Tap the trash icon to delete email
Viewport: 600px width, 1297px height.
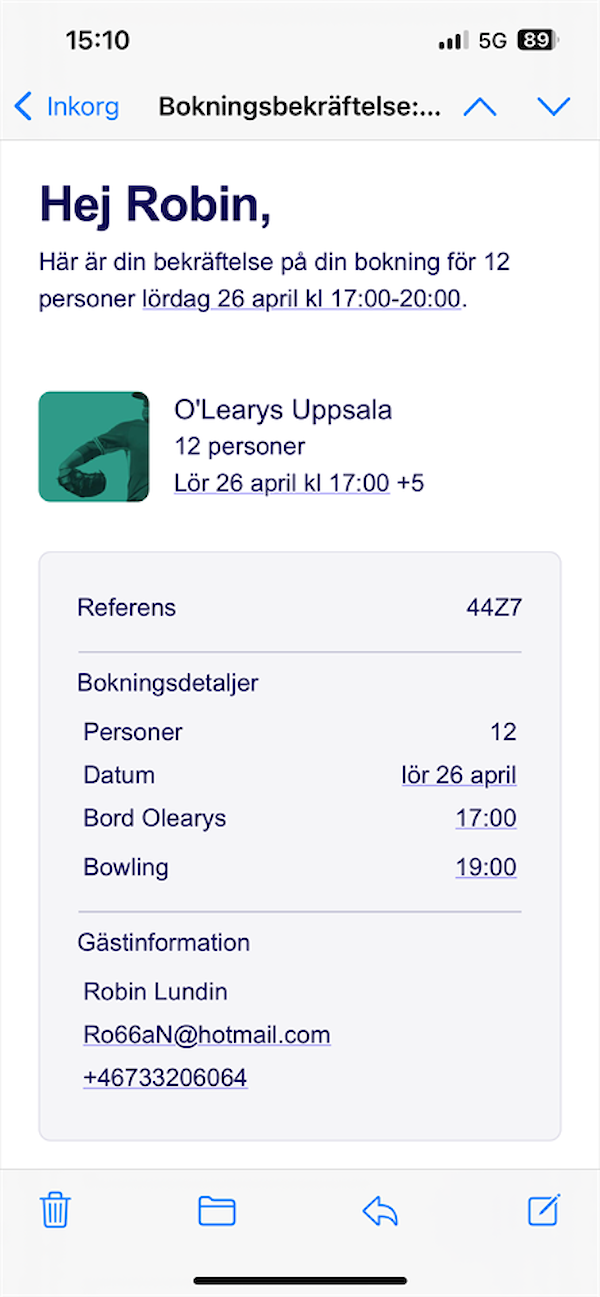pyautogui.click(x=55, y=1211)
